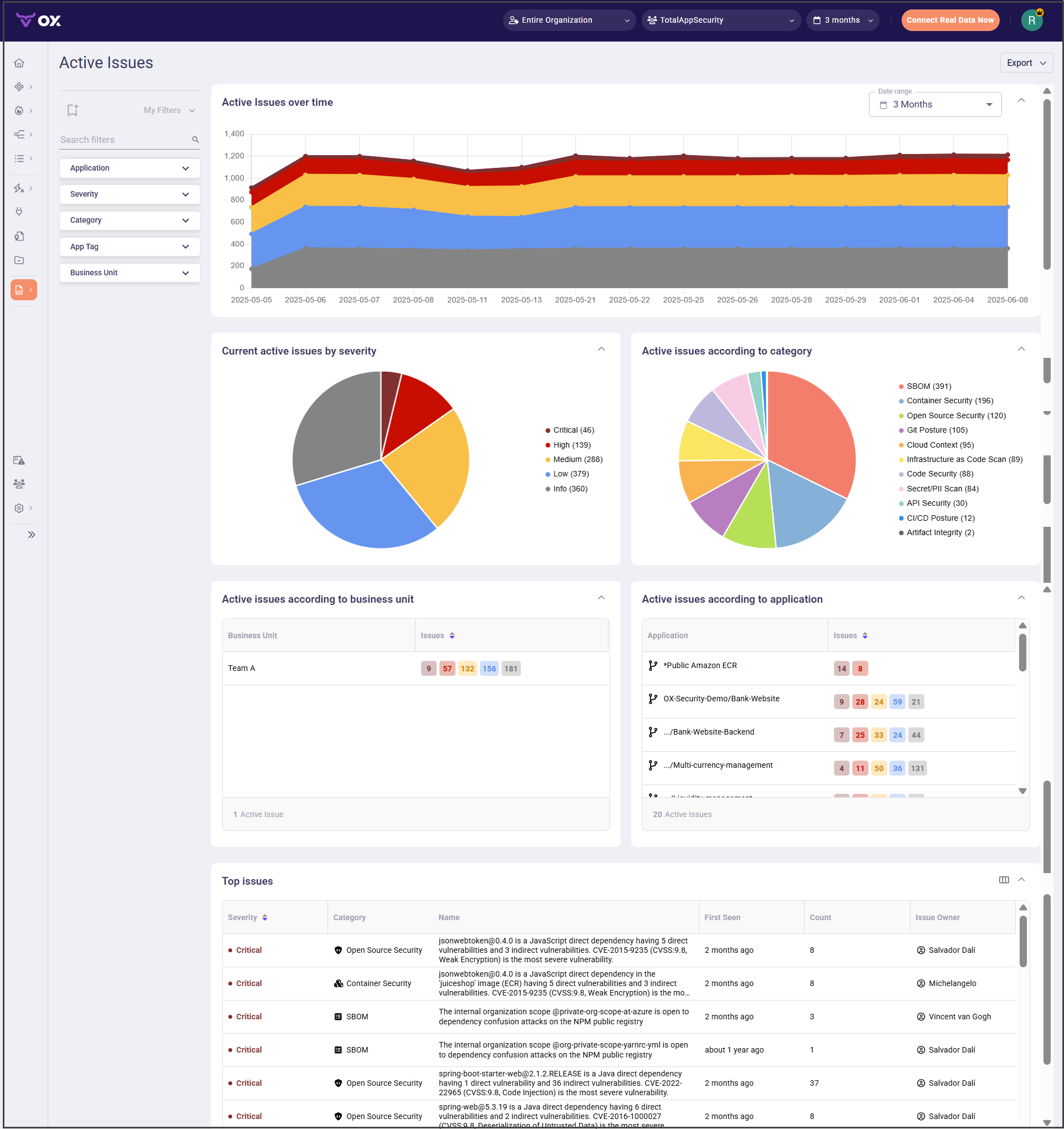This screenshot has height=1129, width=1064.
Task: Open the settings gear icon in sidebar
Action: [x=19, y=509]
